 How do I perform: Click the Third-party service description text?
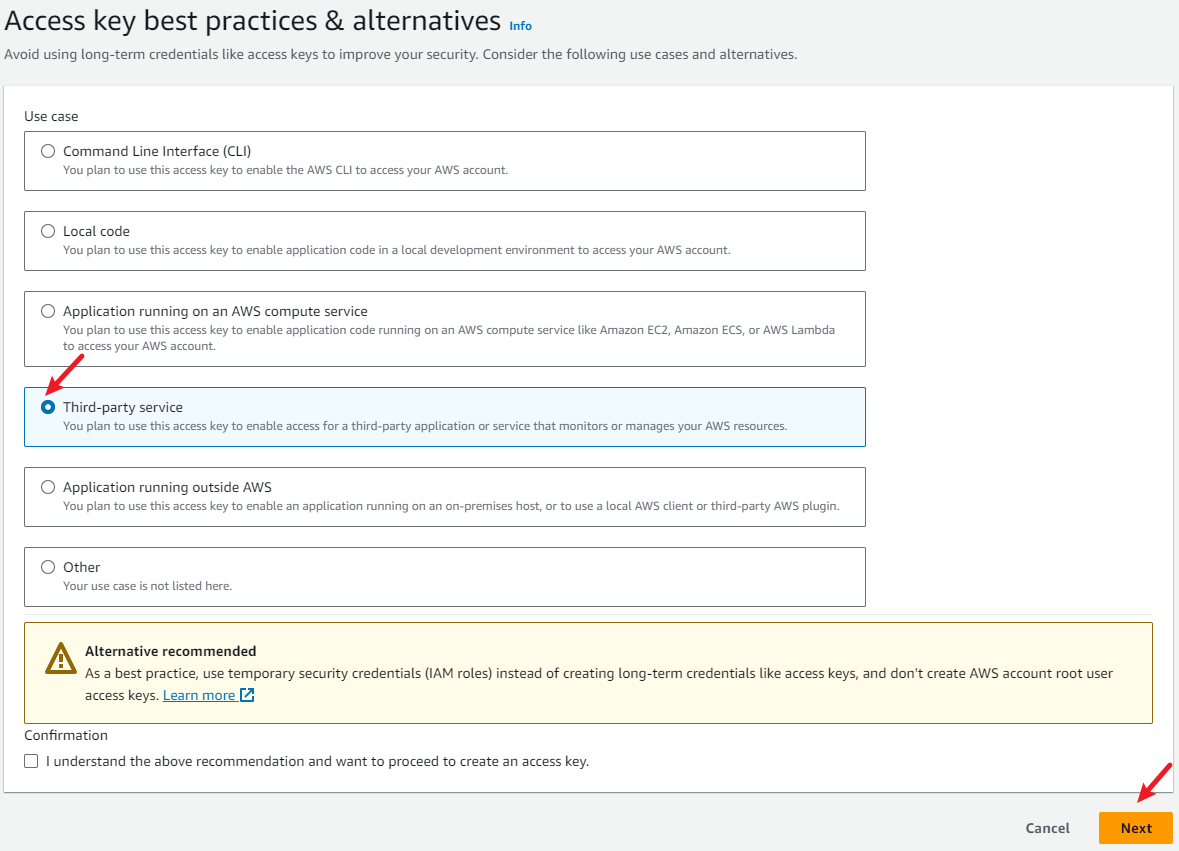coord(425,426)
